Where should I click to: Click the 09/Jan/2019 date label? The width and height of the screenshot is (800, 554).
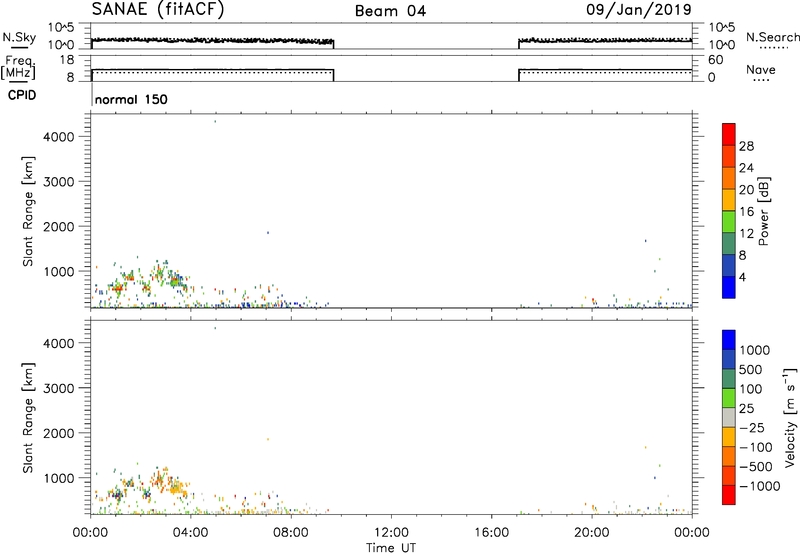[x=639, y=10]
